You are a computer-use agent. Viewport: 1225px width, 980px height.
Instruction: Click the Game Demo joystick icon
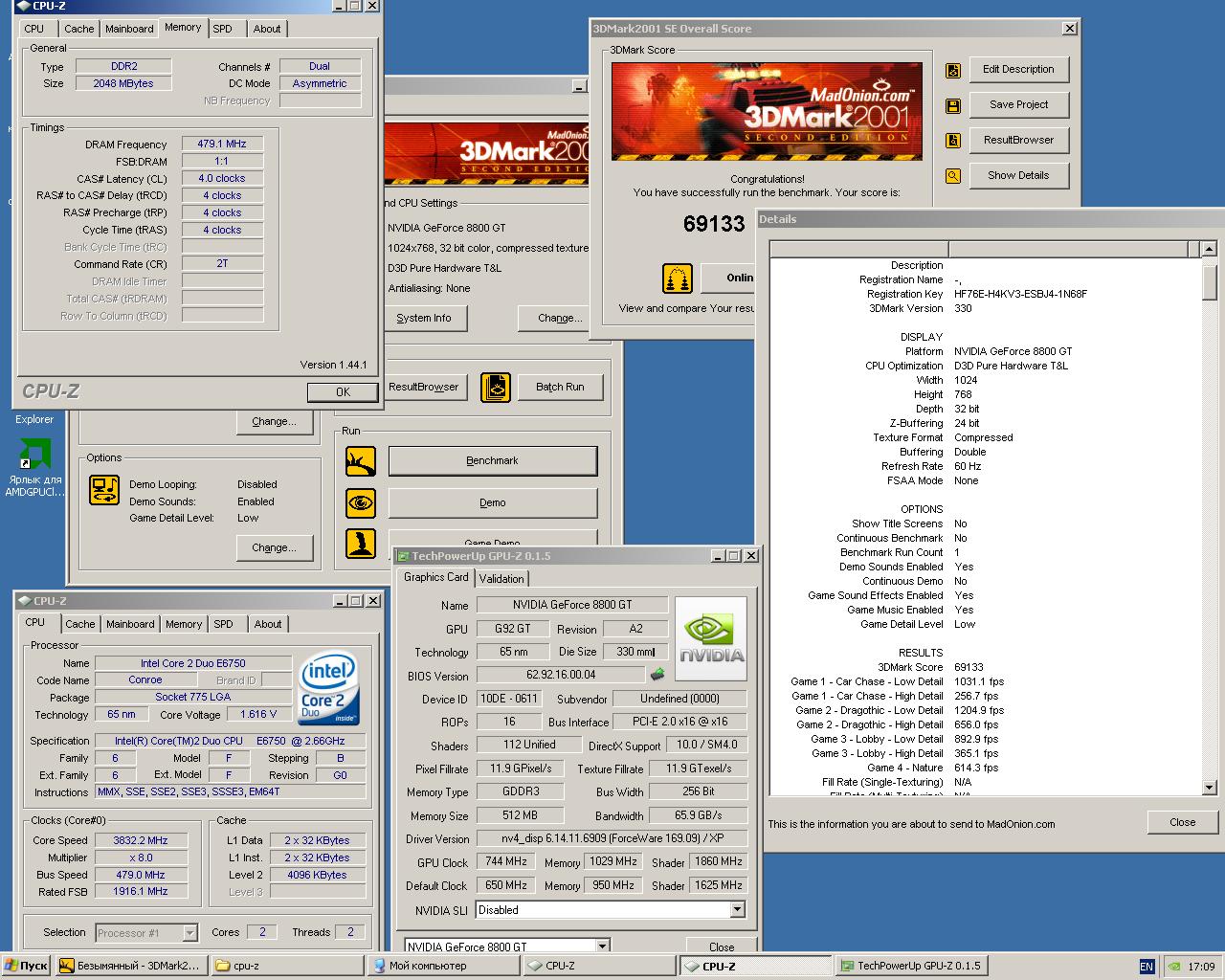pos(361,543)
